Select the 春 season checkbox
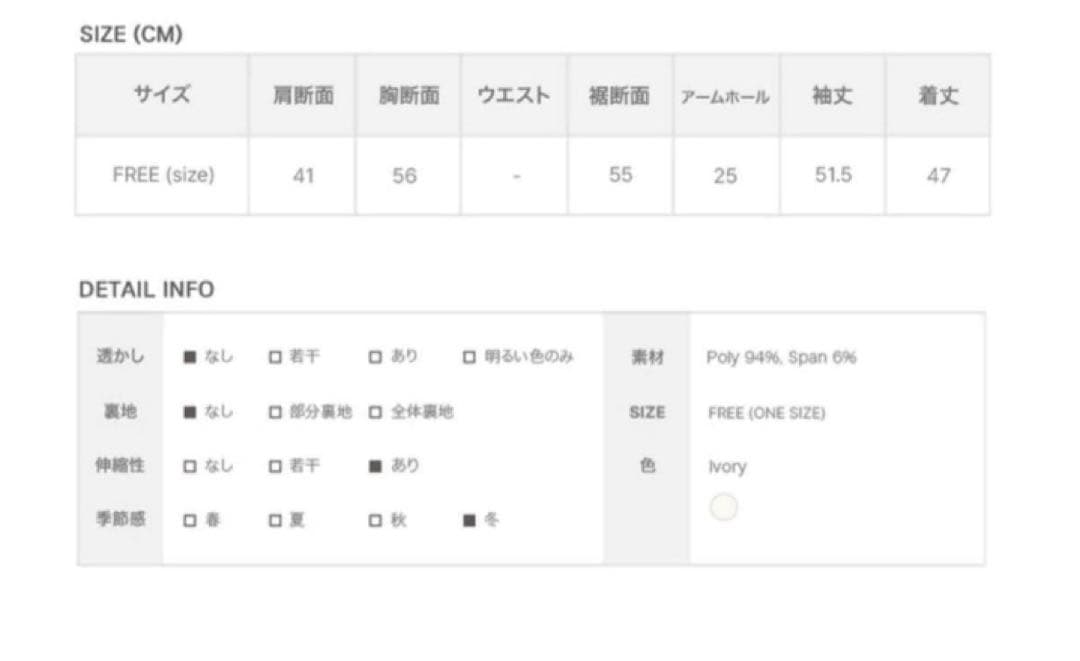Image resolution: width=1080 pixels, height=661 pixels. 189,520
